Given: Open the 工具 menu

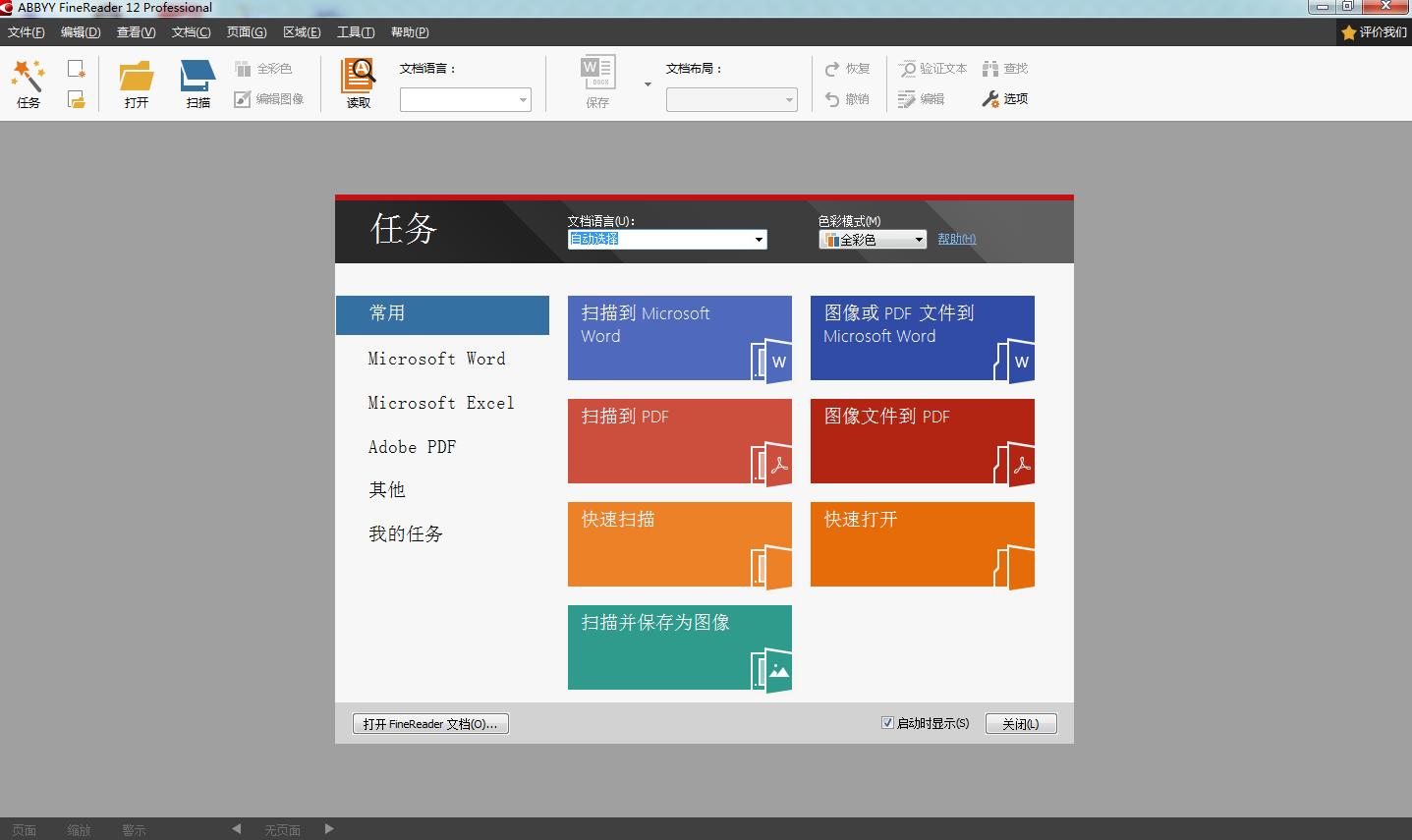Looking at the screenshot, I should tap(355, 31).
